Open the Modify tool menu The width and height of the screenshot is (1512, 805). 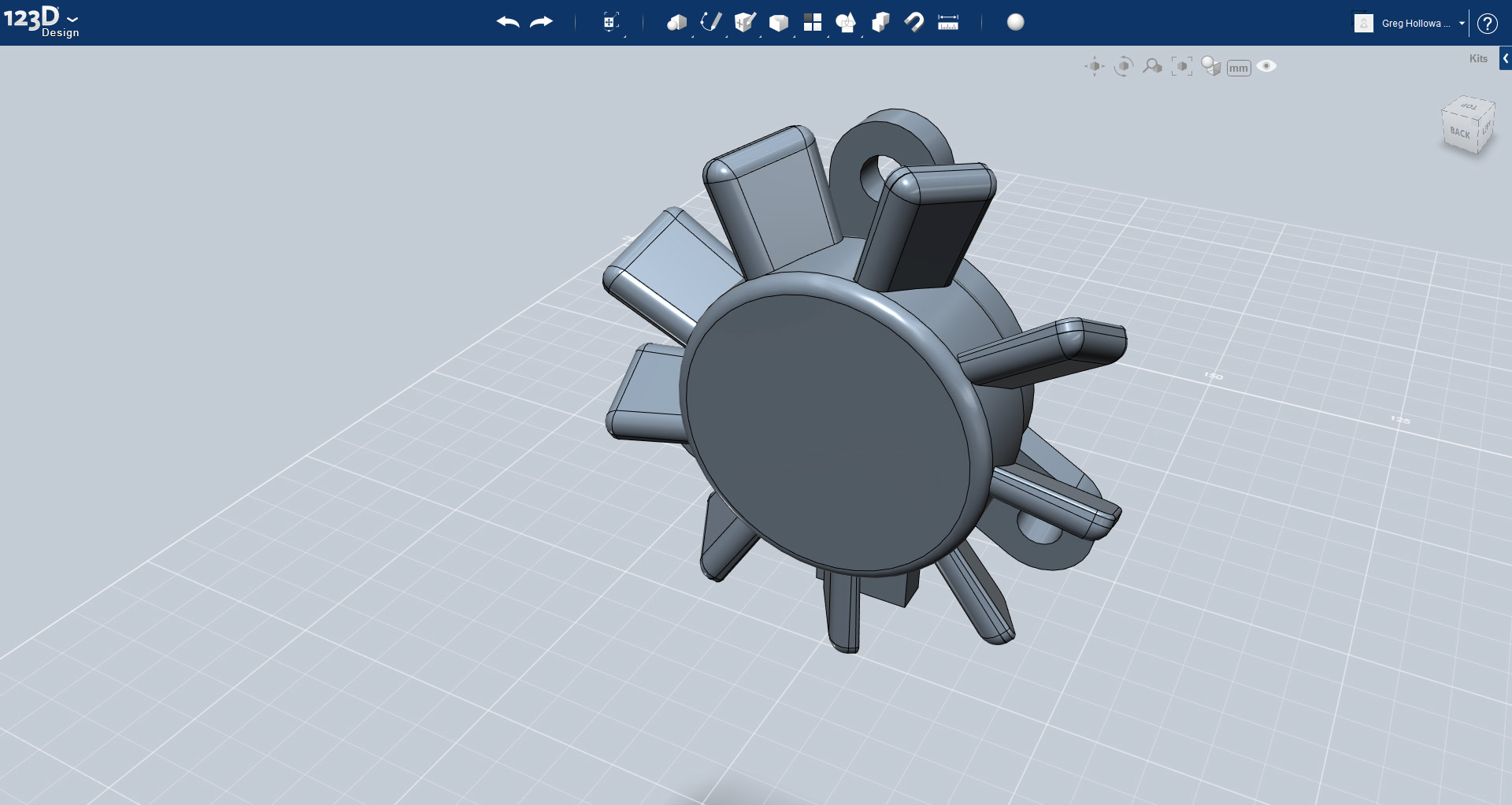click(x=779, y=23)
